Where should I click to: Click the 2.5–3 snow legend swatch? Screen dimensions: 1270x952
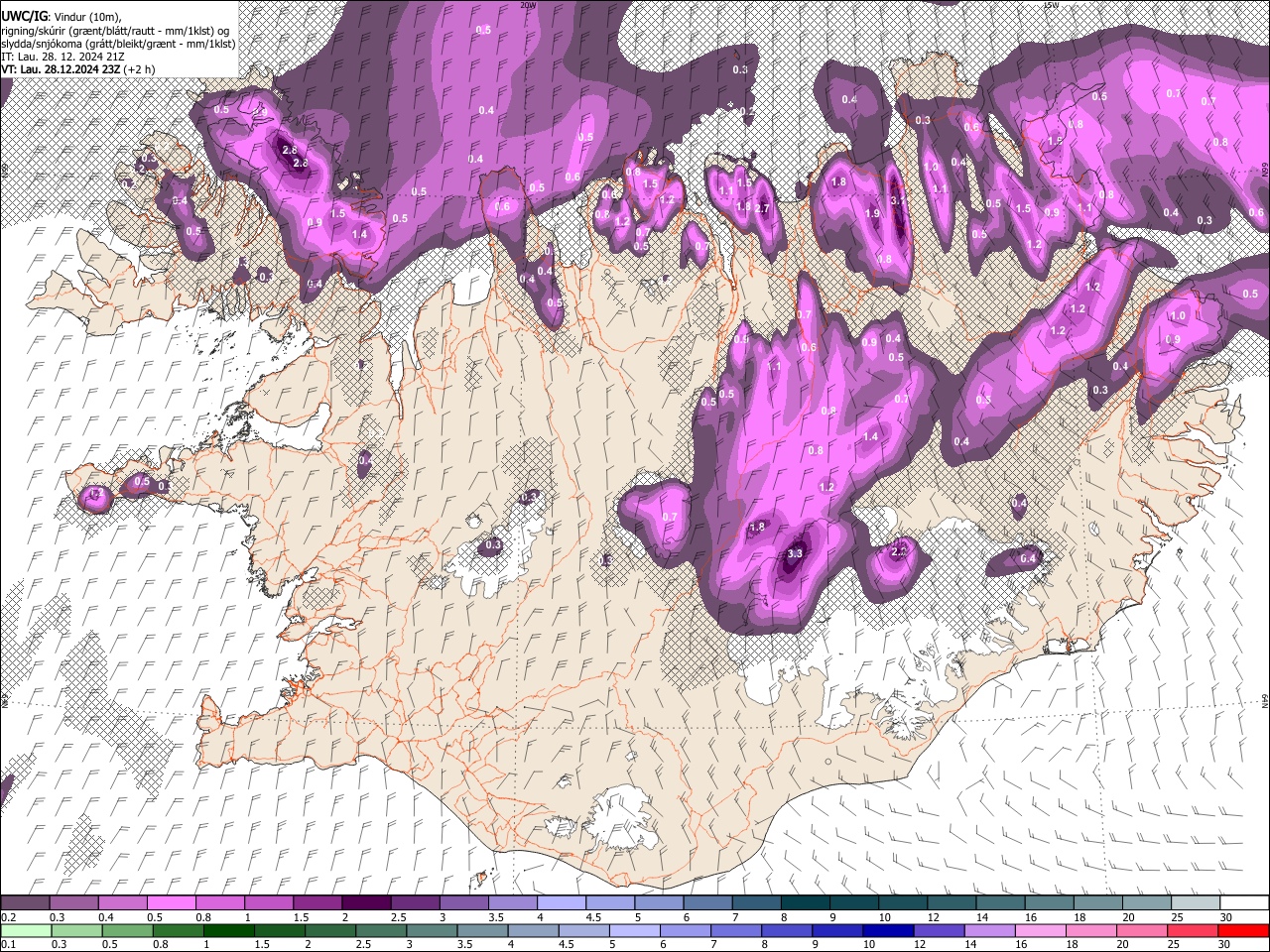coord(415,902)
